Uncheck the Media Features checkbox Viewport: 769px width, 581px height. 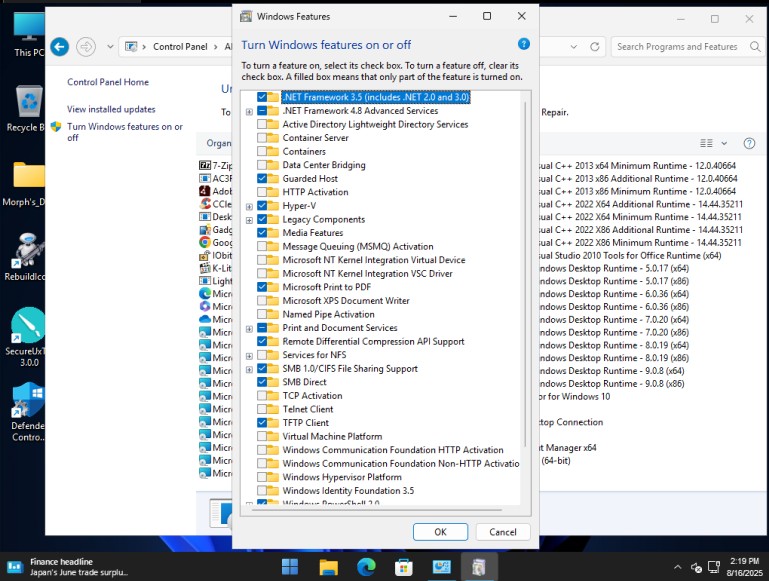coord(262,233)
